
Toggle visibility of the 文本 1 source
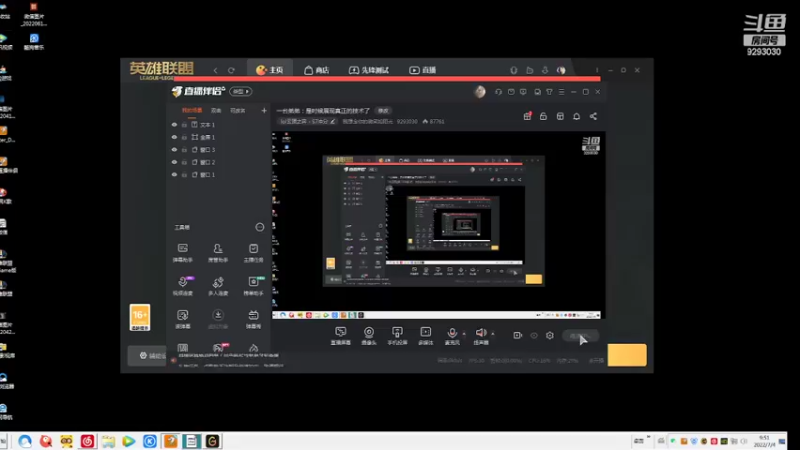(x=174, y=124)
